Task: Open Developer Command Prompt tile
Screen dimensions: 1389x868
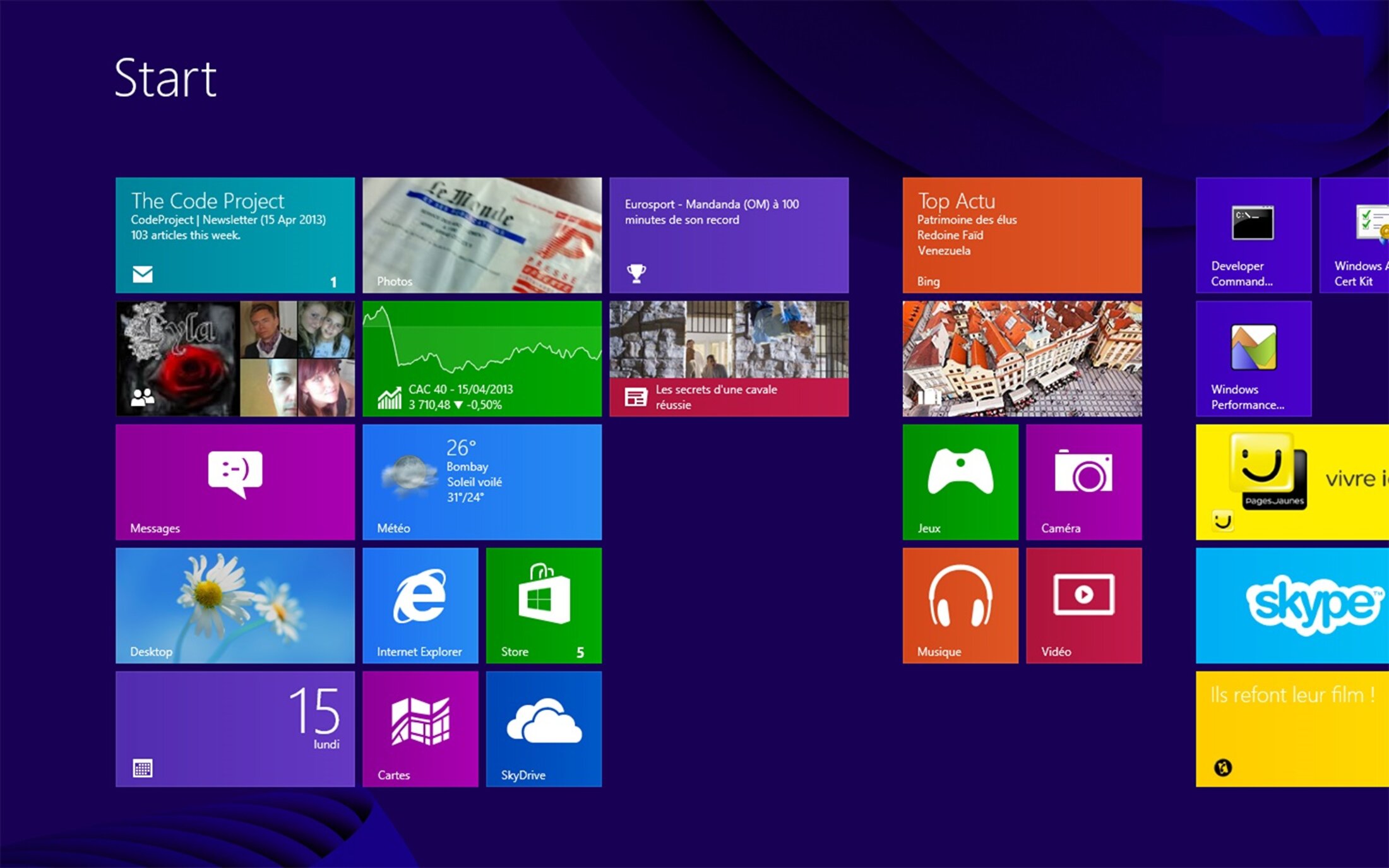Action: pyautogui.click(x=1253, y=235)
